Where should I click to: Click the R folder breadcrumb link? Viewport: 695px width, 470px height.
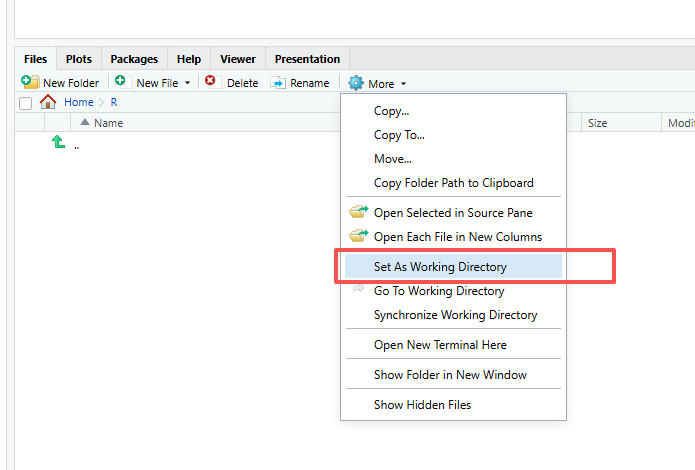click(114, 102)
